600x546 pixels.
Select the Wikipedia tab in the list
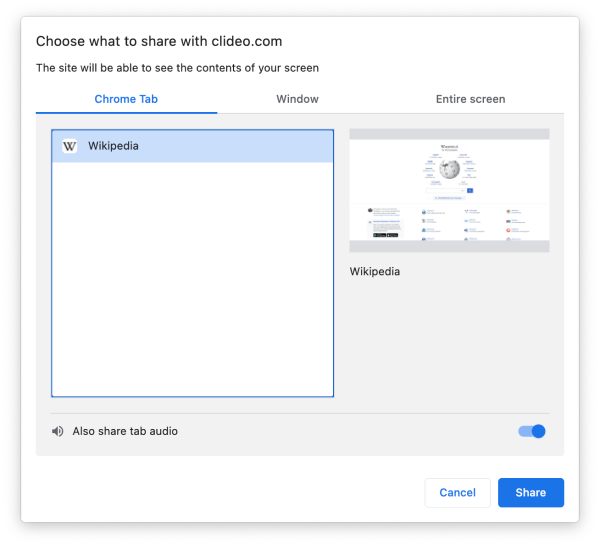[x=192, y=146]
